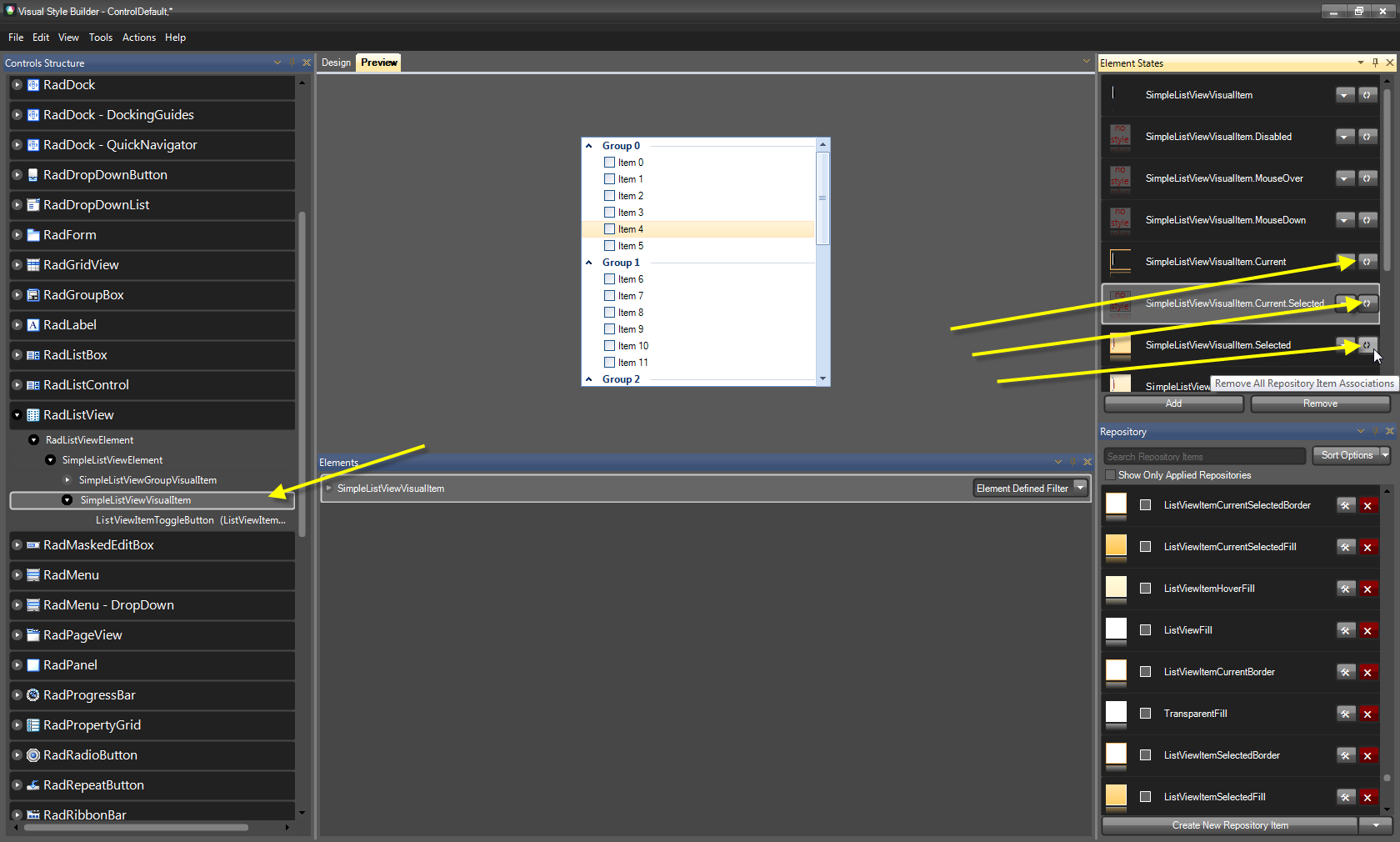Screen dimensions: 1400x842
Task: Edit the ListViewItemSelectedBorder repository item
Action: tap(1346, 755)
